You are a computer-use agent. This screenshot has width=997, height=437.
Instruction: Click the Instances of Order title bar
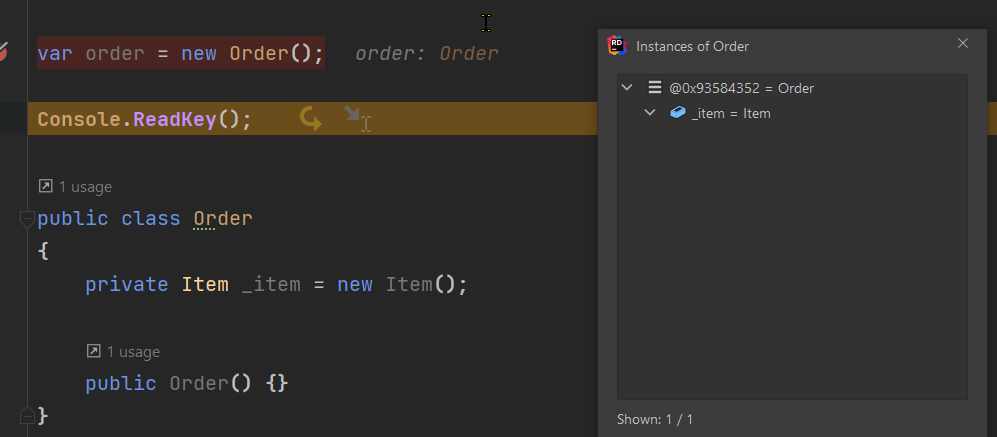click(x=780, y=46)
